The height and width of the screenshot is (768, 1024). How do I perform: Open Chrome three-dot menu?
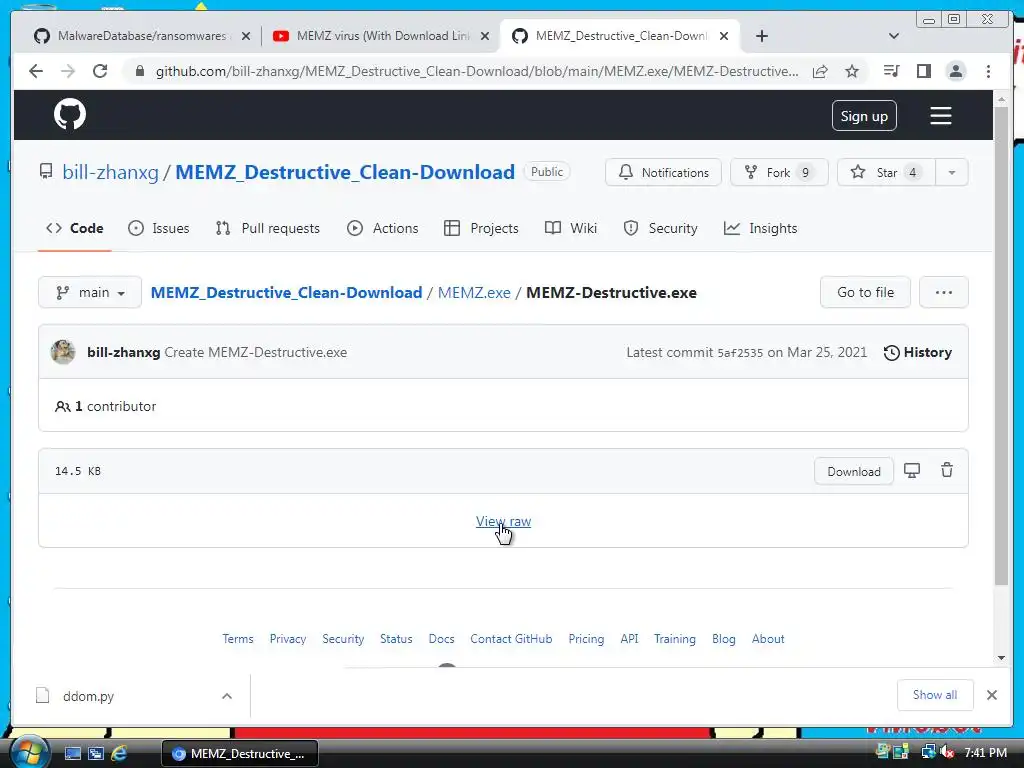(988, 71)
